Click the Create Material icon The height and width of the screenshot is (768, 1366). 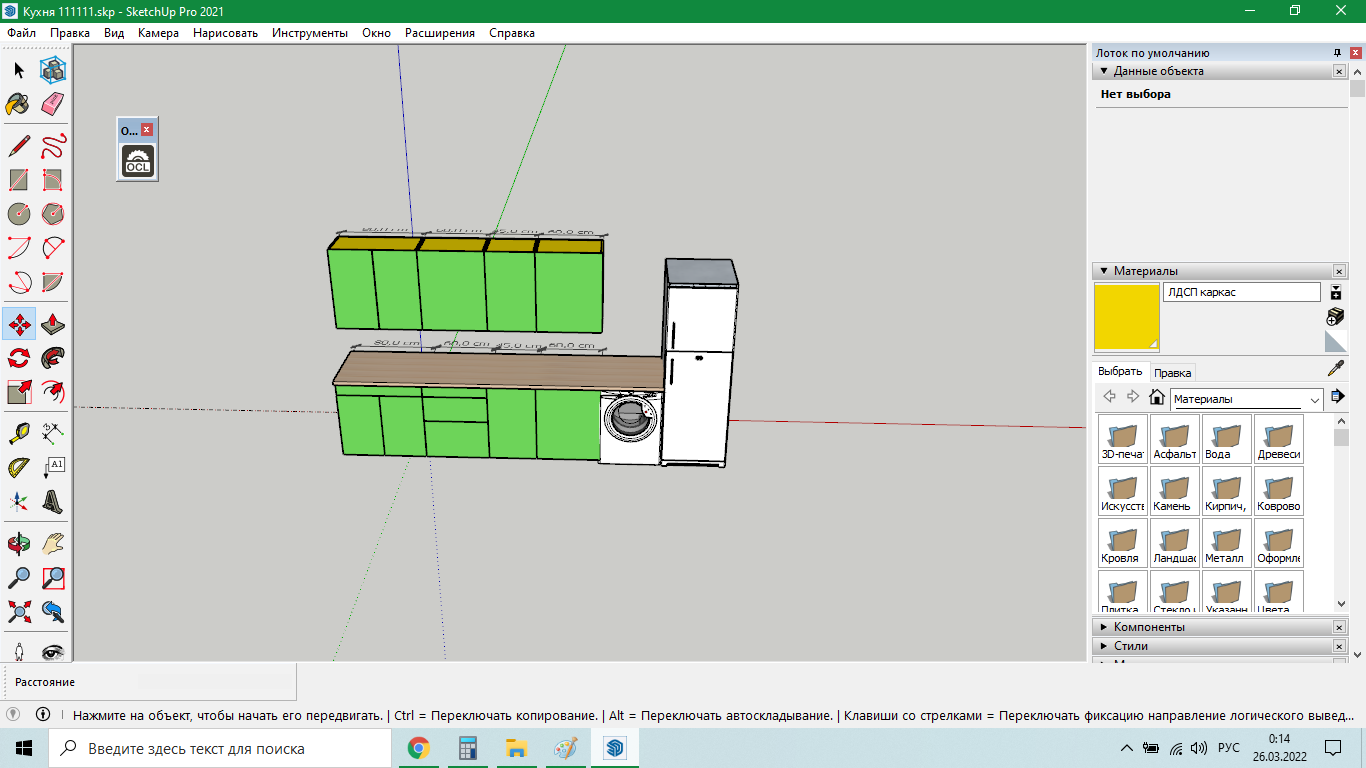click(1335, 317)
